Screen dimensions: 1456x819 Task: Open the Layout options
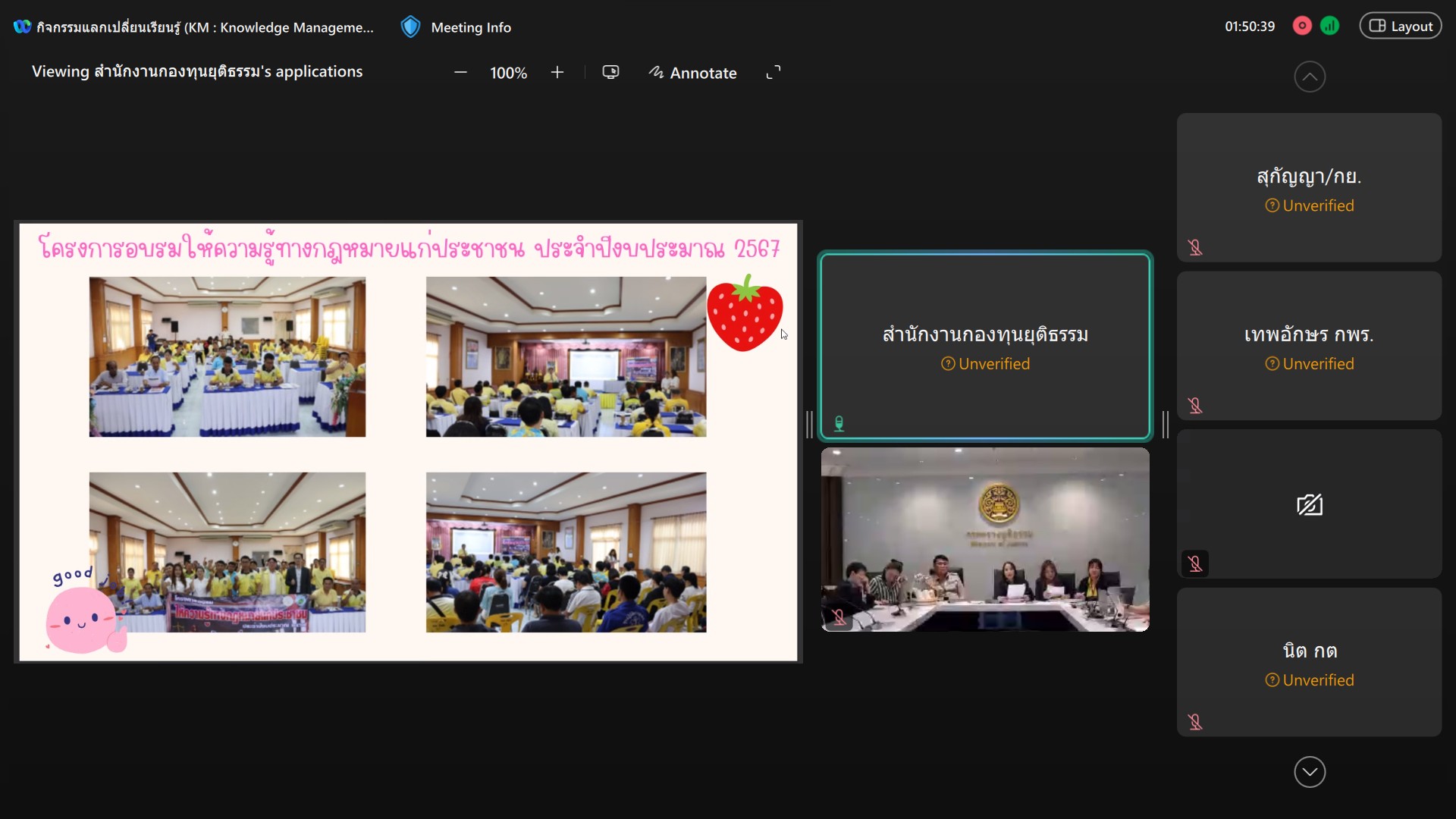pos(1401,26)
